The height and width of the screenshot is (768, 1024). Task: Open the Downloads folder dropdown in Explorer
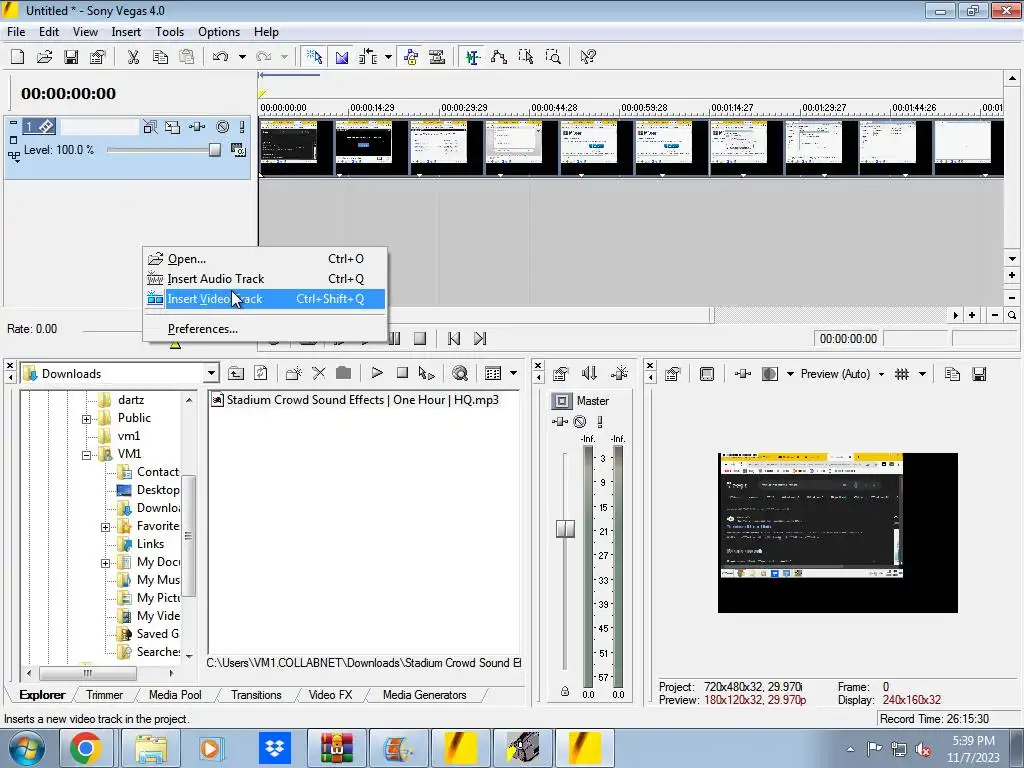[211, 374]
